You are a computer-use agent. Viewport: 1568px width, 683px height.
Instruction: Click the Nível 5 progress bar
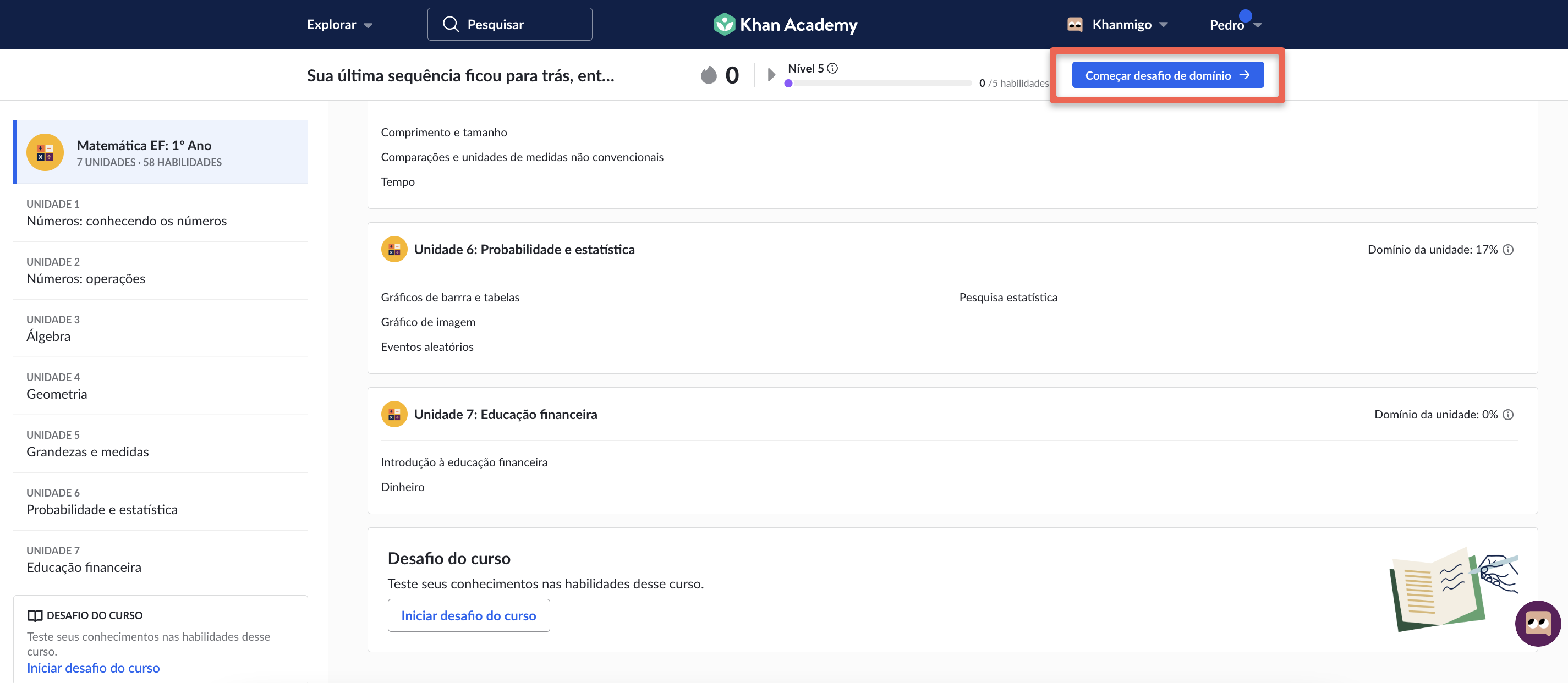point(878,84)
